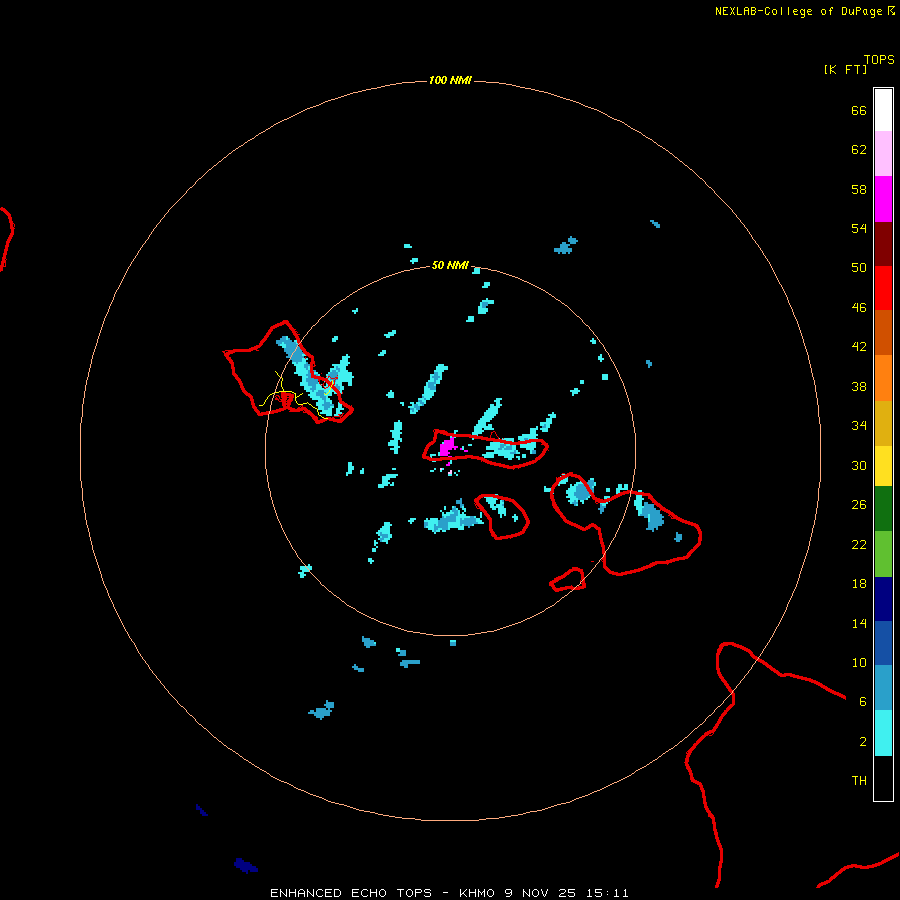Viewport: 900px width, 900px height.
Task: Click the legend value 54
Action: (x=859, y=228)
